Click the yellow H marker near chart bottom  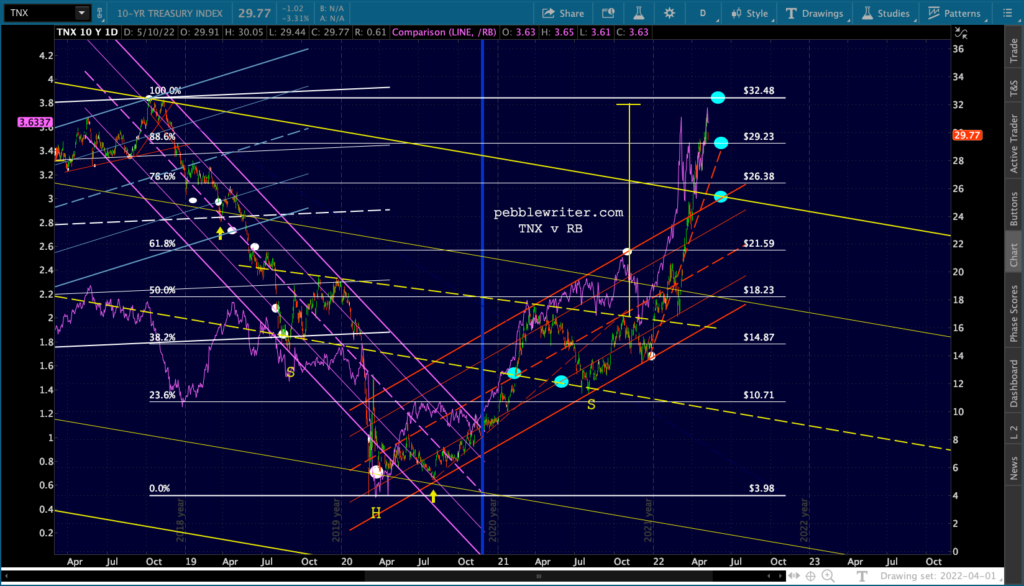[x=376, y=513]
